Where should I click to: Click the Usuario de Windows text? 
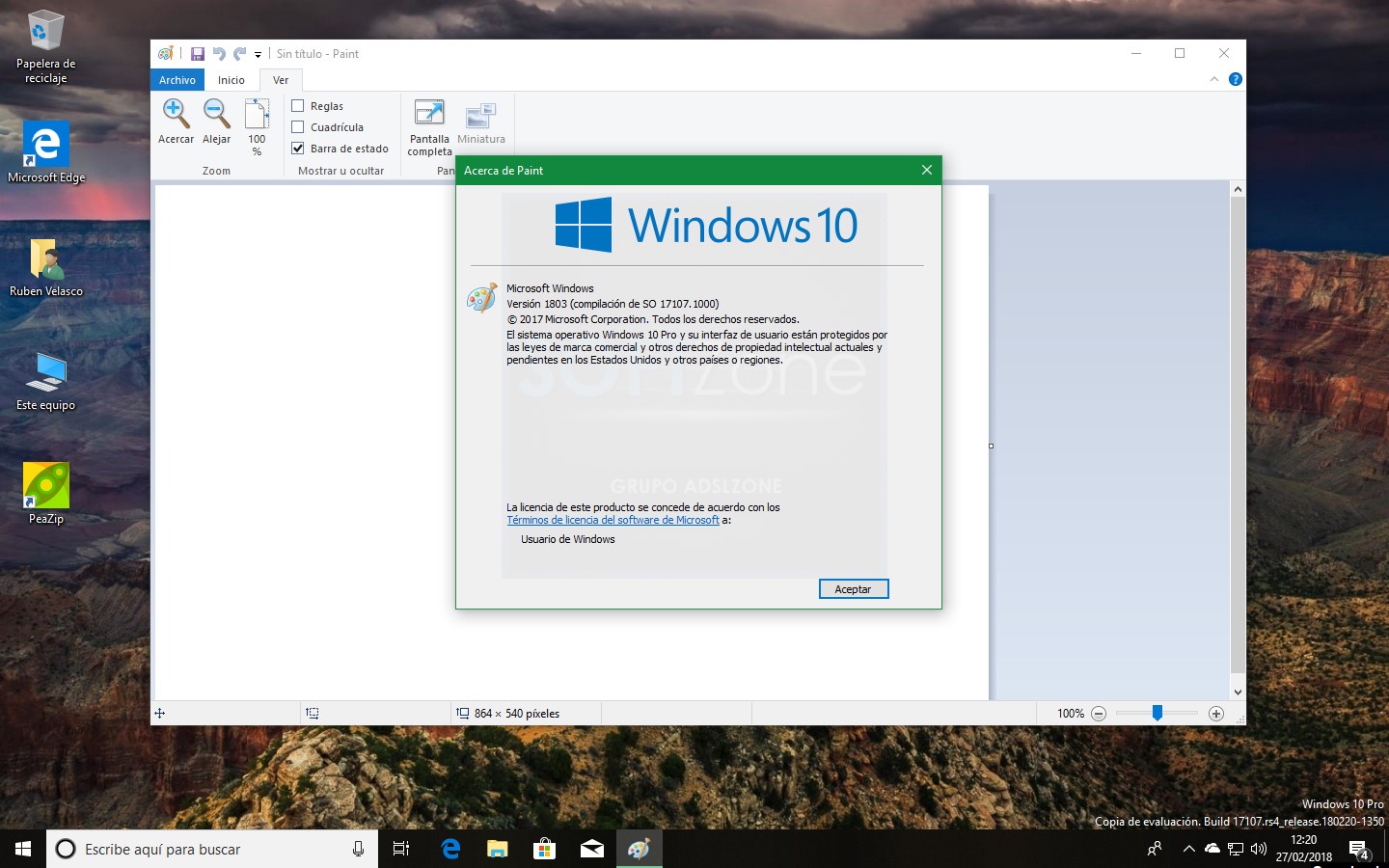[x=568, y=539]
